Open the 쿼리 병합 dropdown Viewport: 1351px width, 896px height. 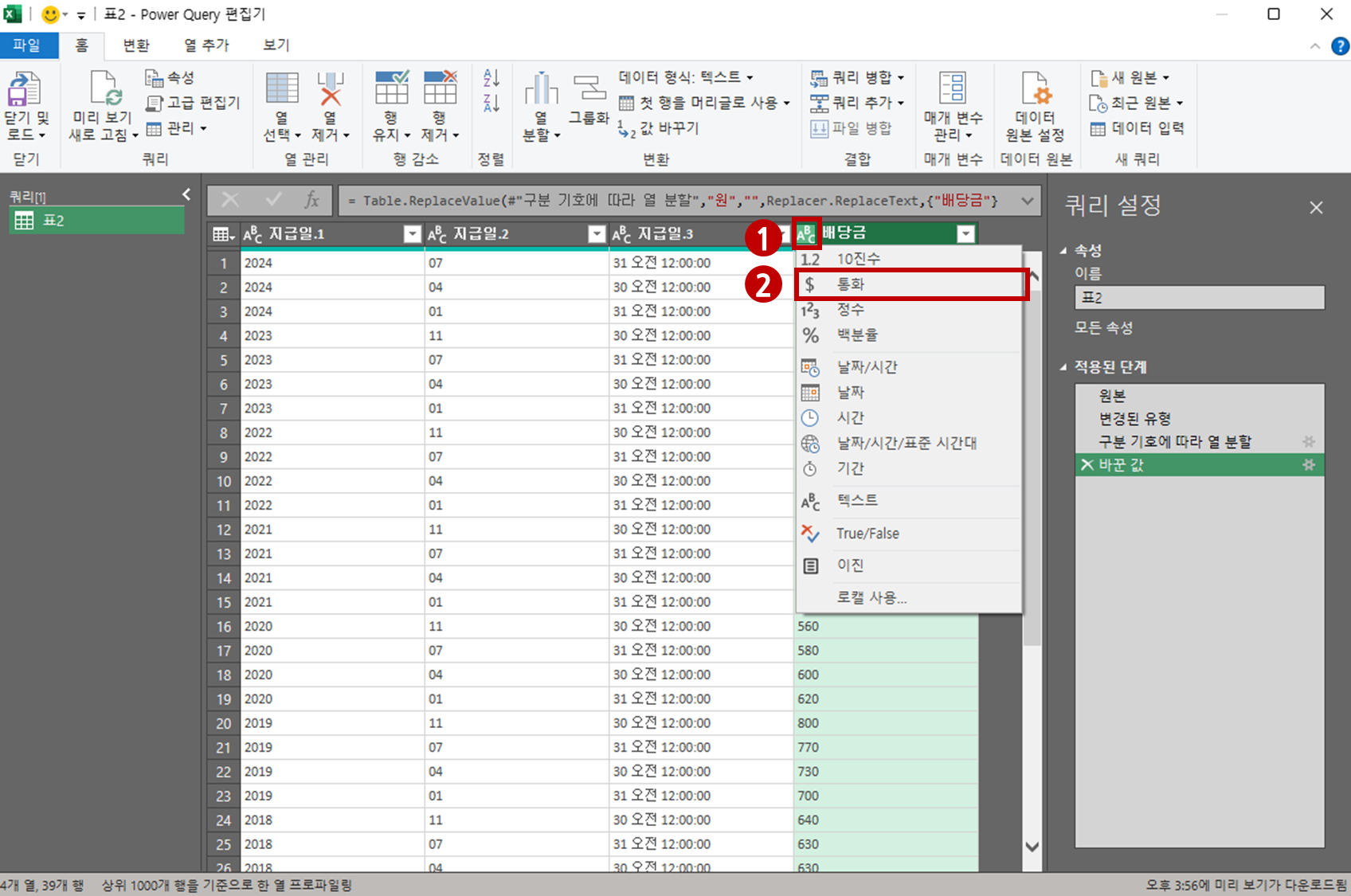(857, 77)
